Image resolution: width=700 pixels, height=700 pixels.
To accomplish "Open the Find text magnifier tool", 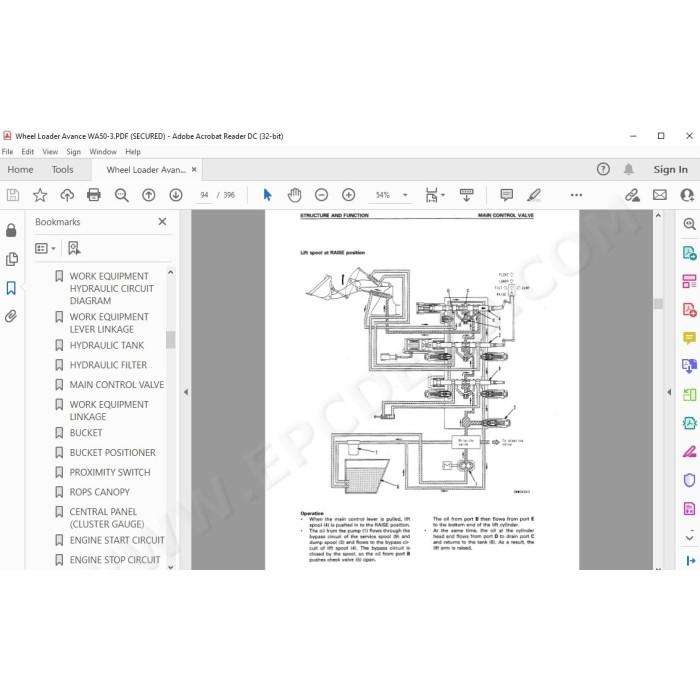I will point(121,195).
